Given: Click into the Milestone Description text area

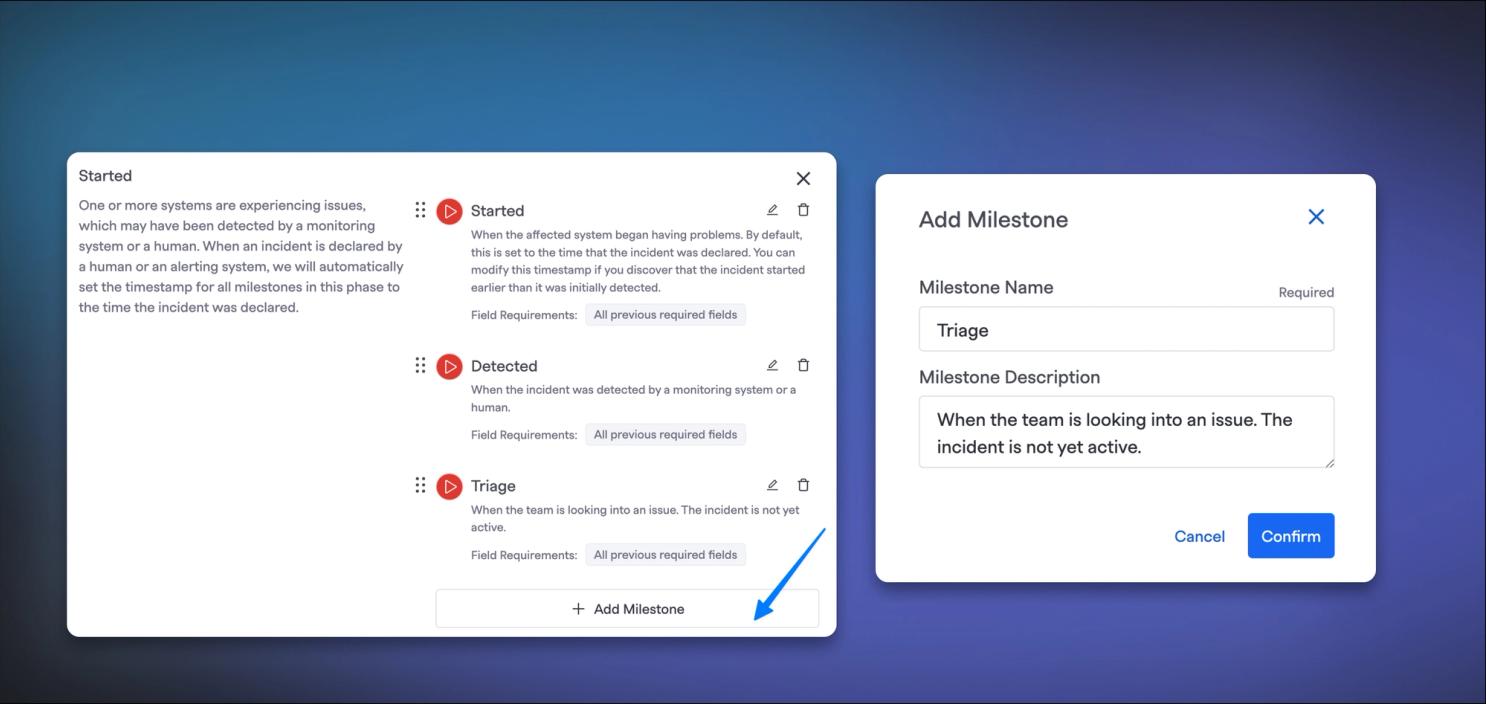Looking at the screenshot, I should coord(1126,432).
